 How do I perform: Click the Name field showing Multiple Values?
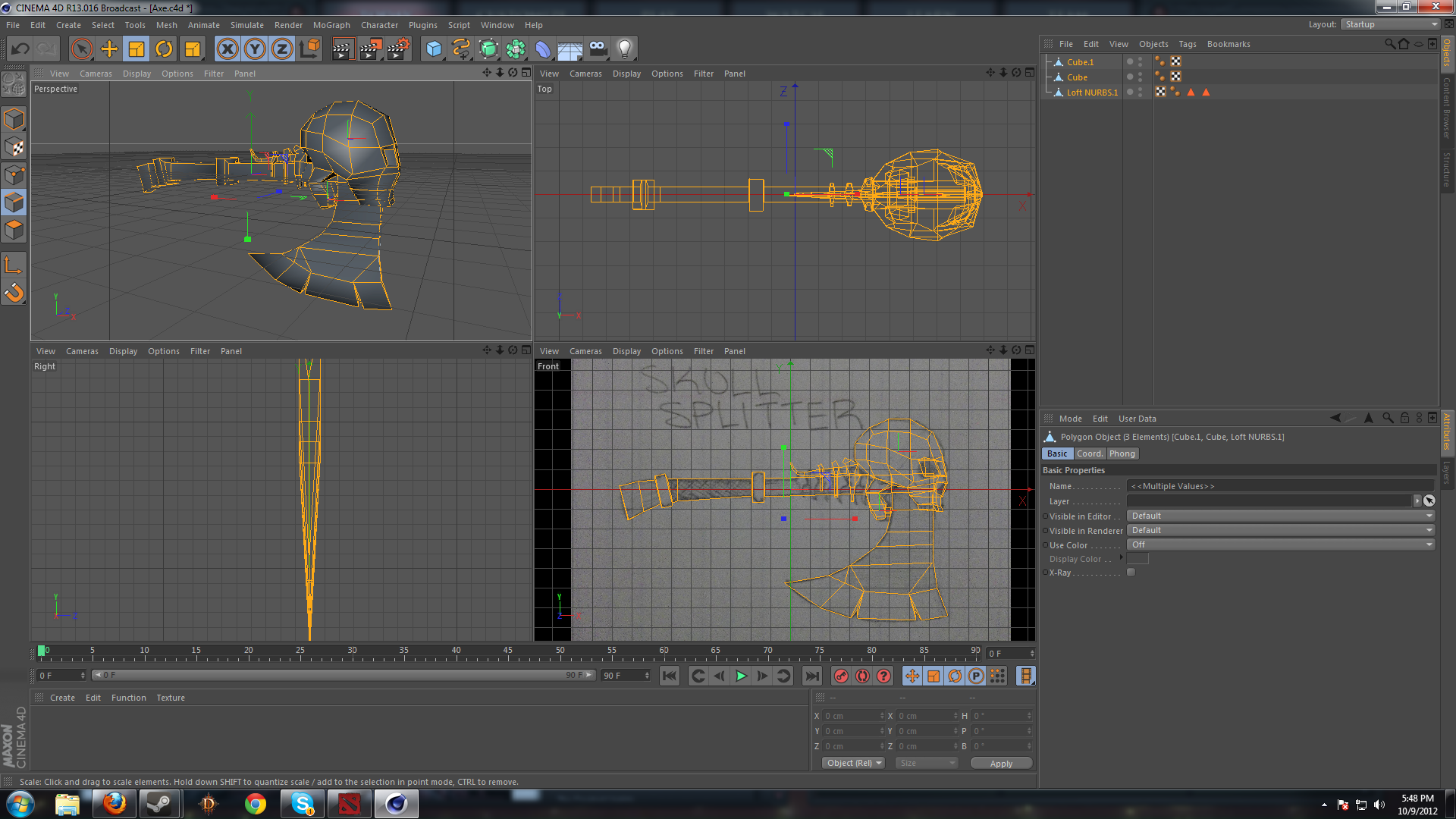1281,486
